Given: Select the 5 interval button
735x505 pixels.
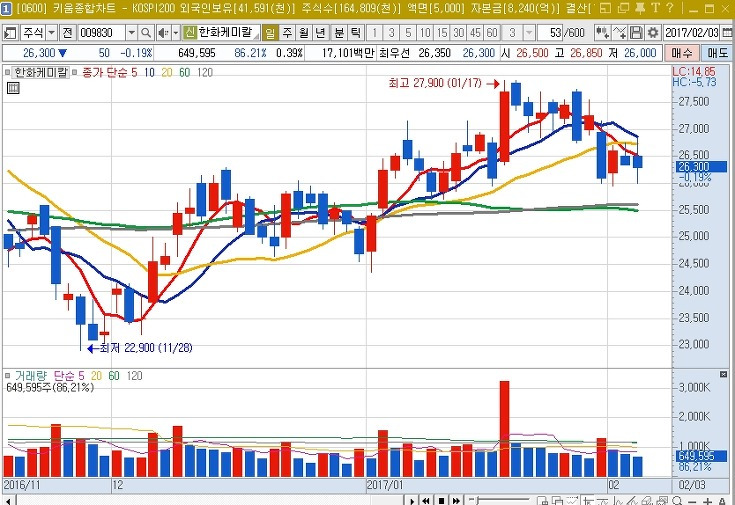Looking at the screenshot, I should pyautogui.click(x=408, y=33).
